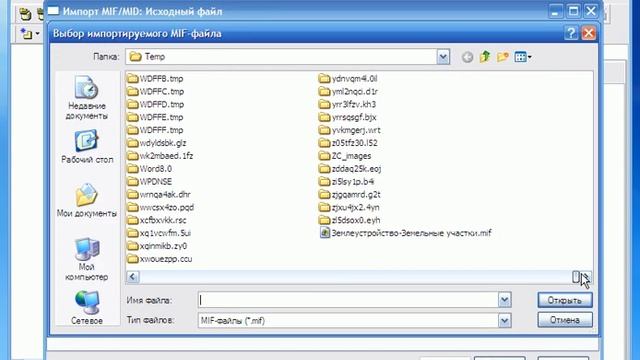Viewport: 640px width, 360px height.
Task: Expand the Папка folder dropdown
Action: click(x=443, y=57)
